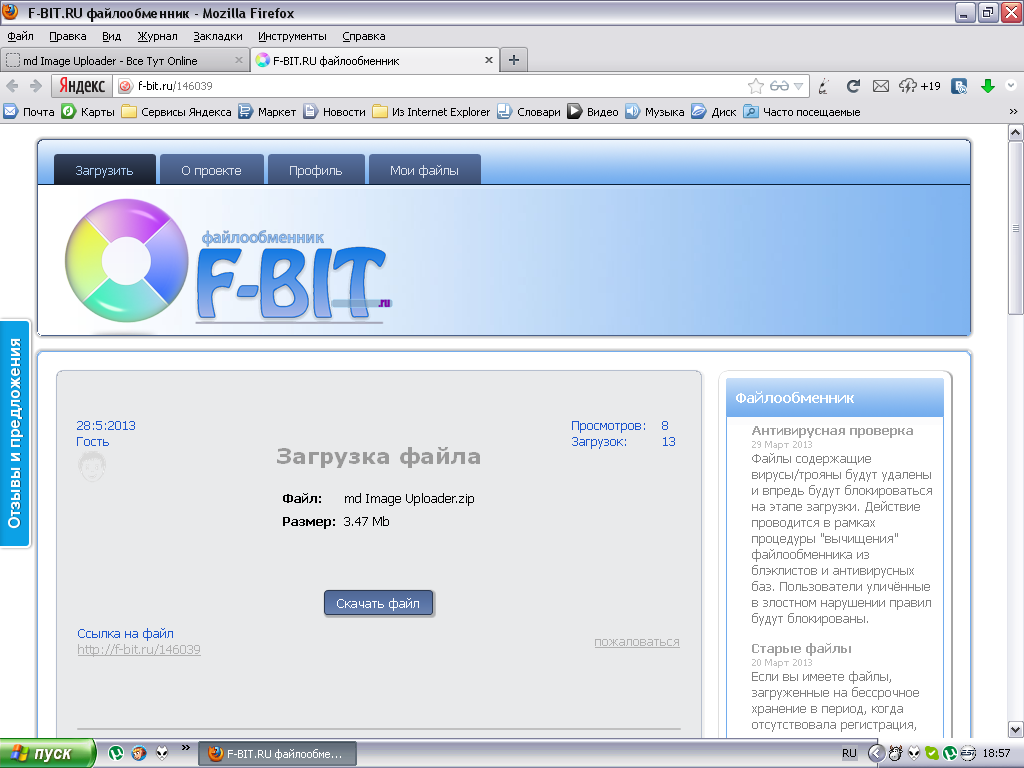Open the Справка menu

point(364,36)
